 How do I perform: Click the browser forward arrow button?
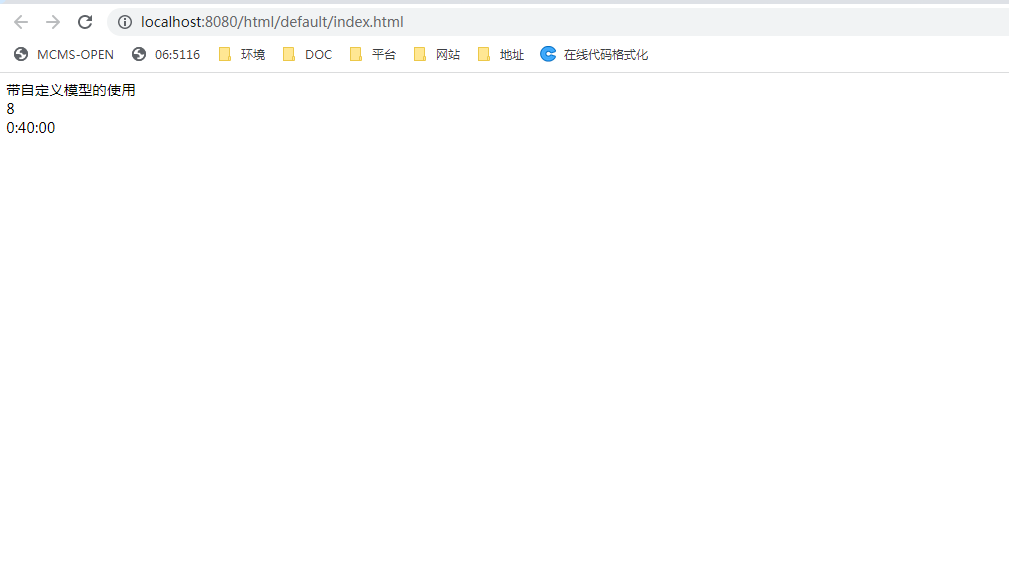[53, 22]
